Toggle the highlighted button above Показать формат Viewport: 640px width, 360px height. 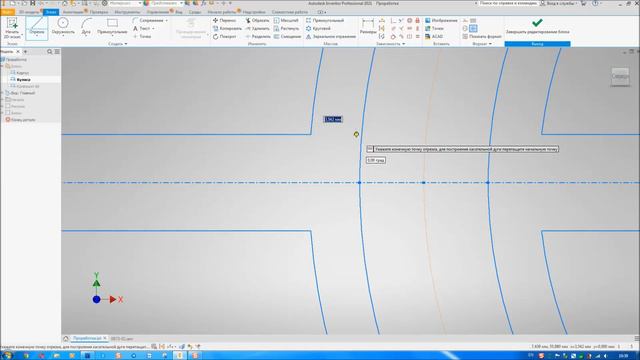473,28
